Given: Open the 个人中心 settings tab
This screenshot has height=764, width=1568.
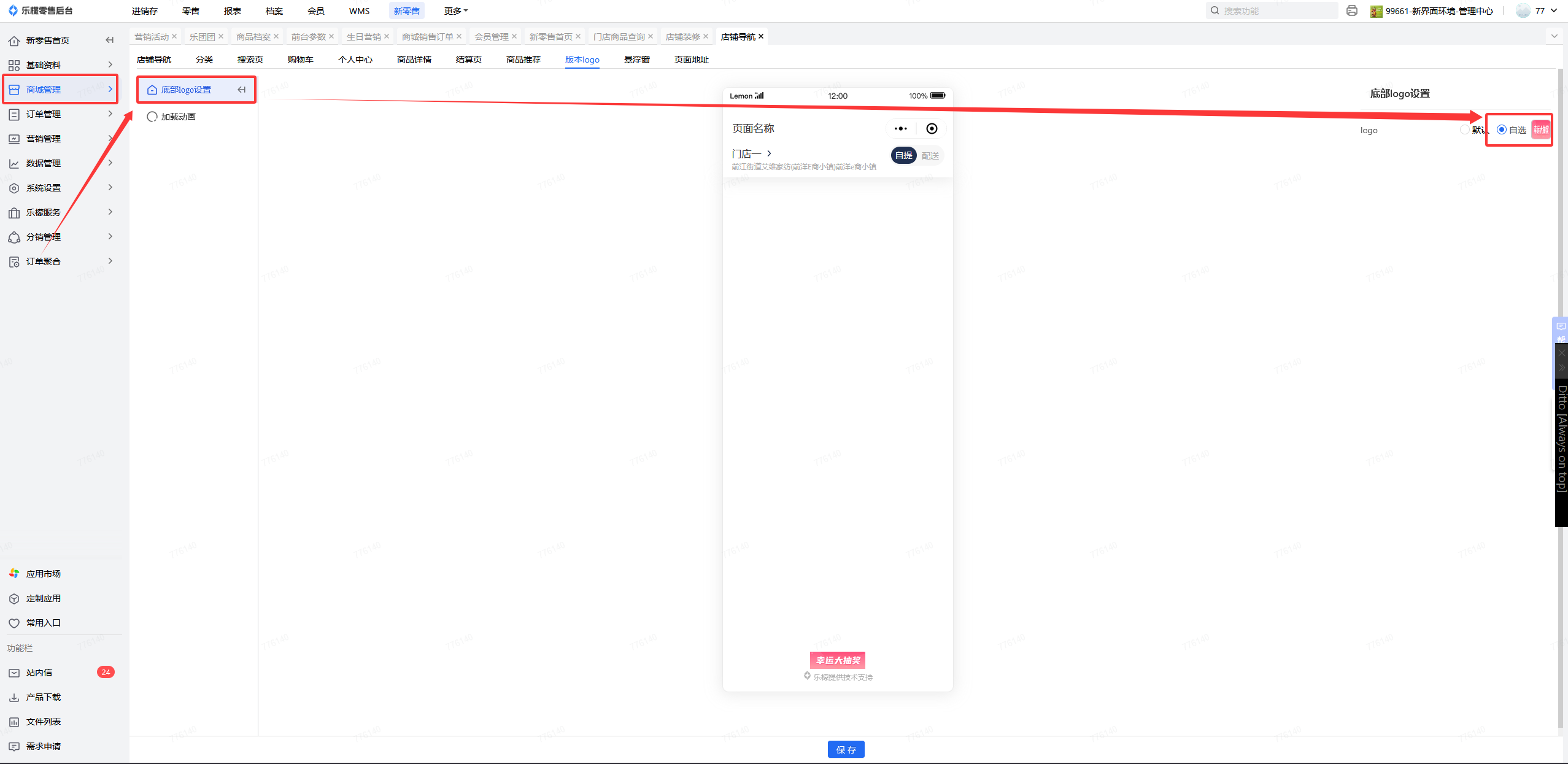Looking at the screenshot, I should [x=355, y=60].
